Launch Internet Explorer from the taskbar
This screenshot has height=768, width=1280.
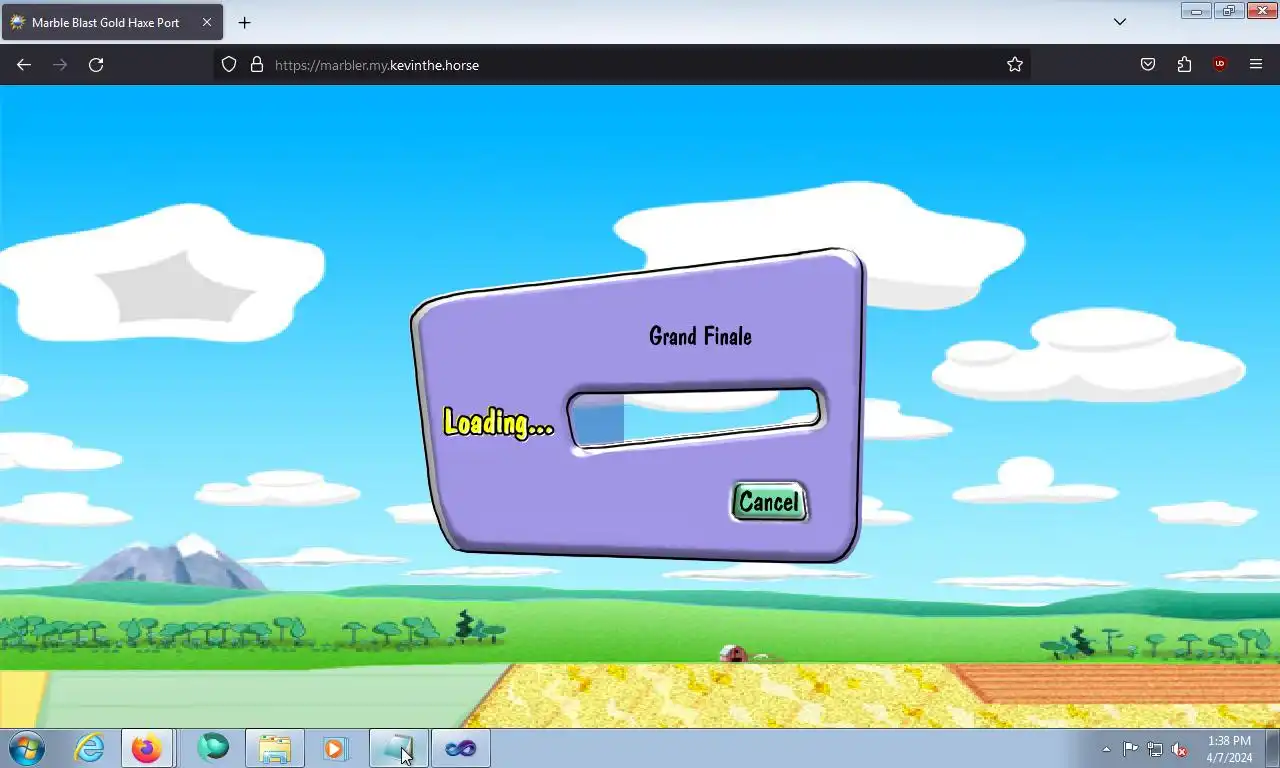[90, 748]
